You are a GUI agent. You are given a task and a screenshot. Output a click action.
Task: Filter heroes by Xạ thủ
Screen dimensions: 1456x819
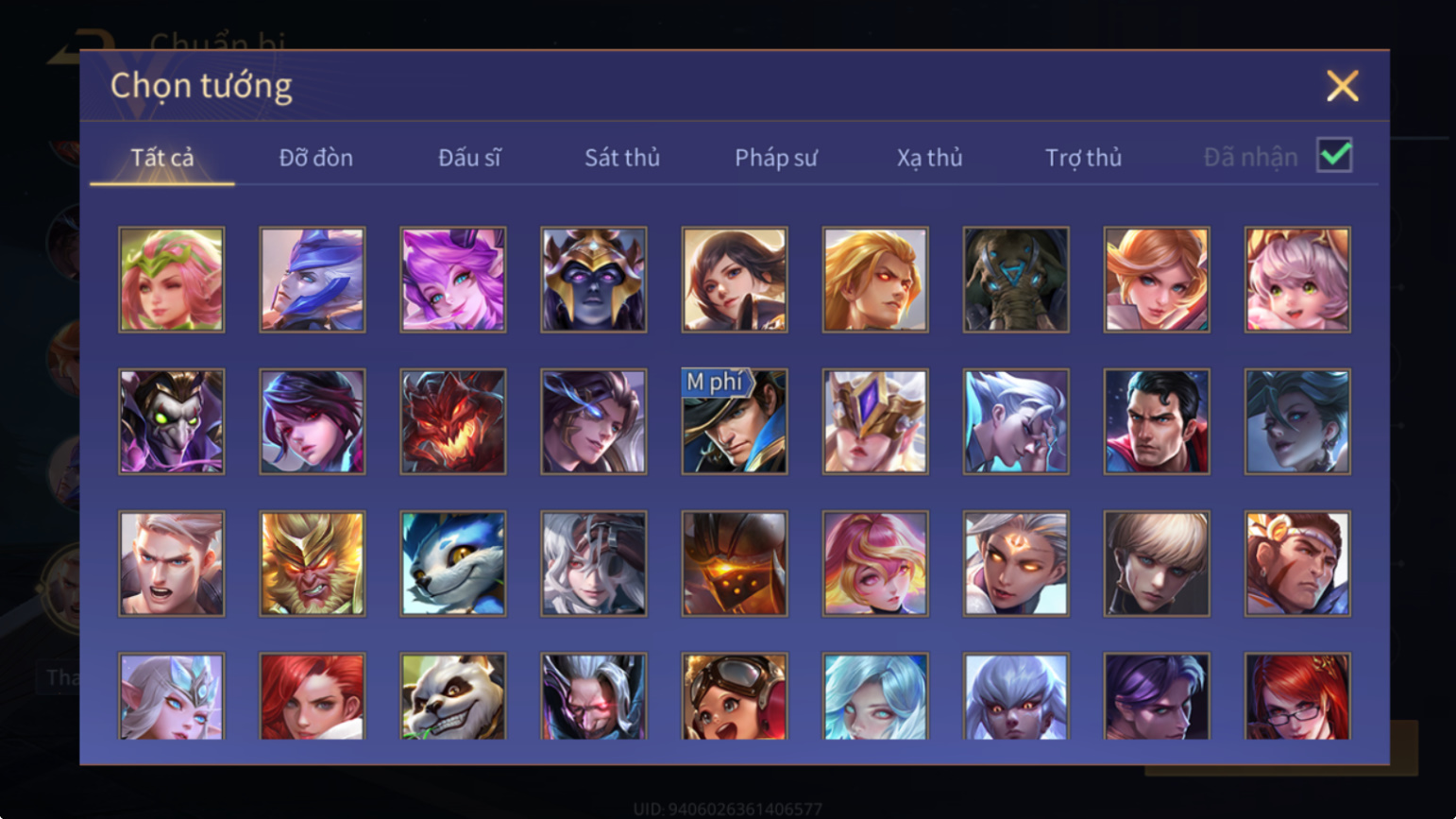[x=930, y=158]
